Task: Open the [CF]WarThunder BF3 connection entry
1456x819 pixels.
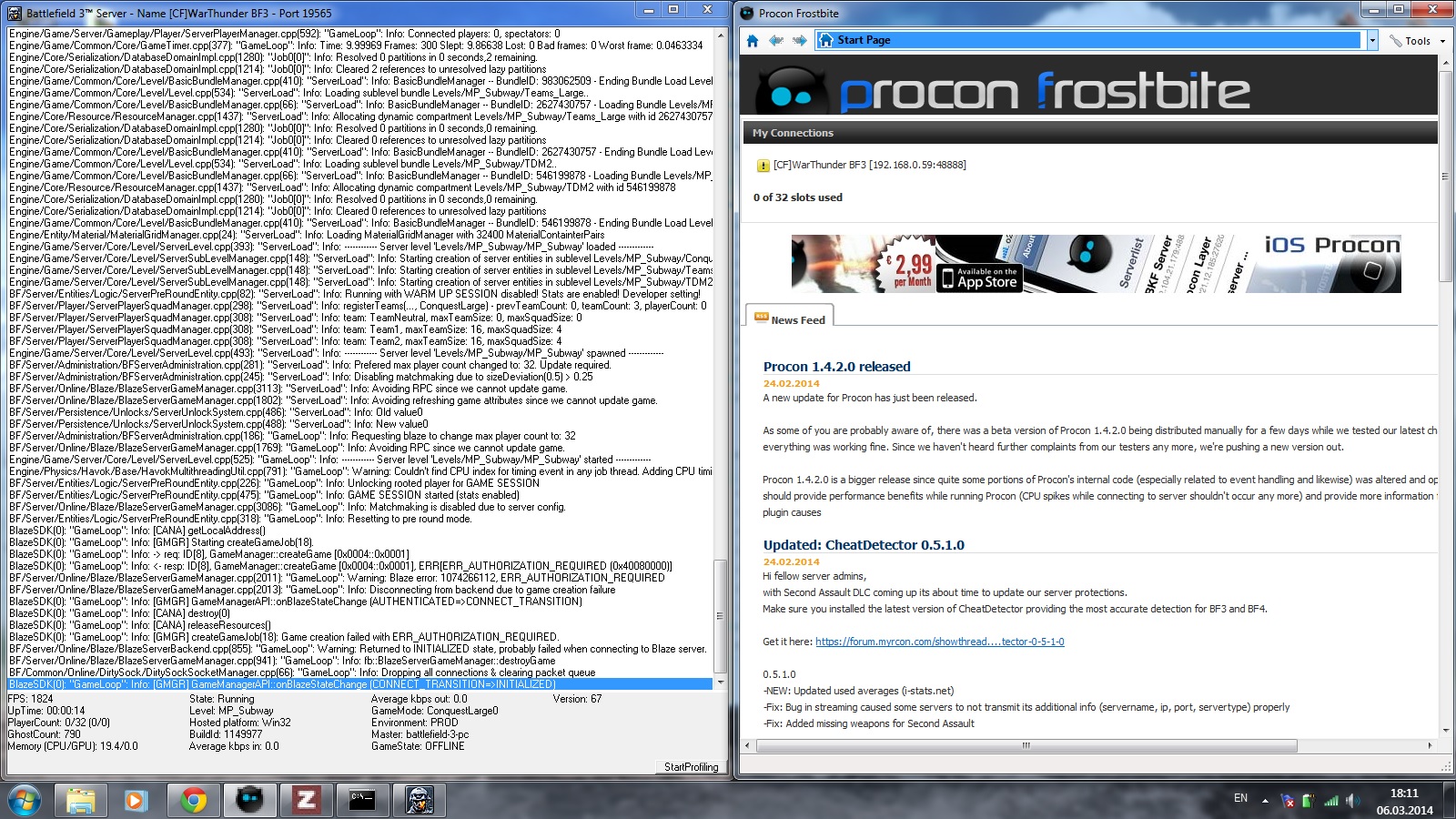Action: click(x=870, y=165)
